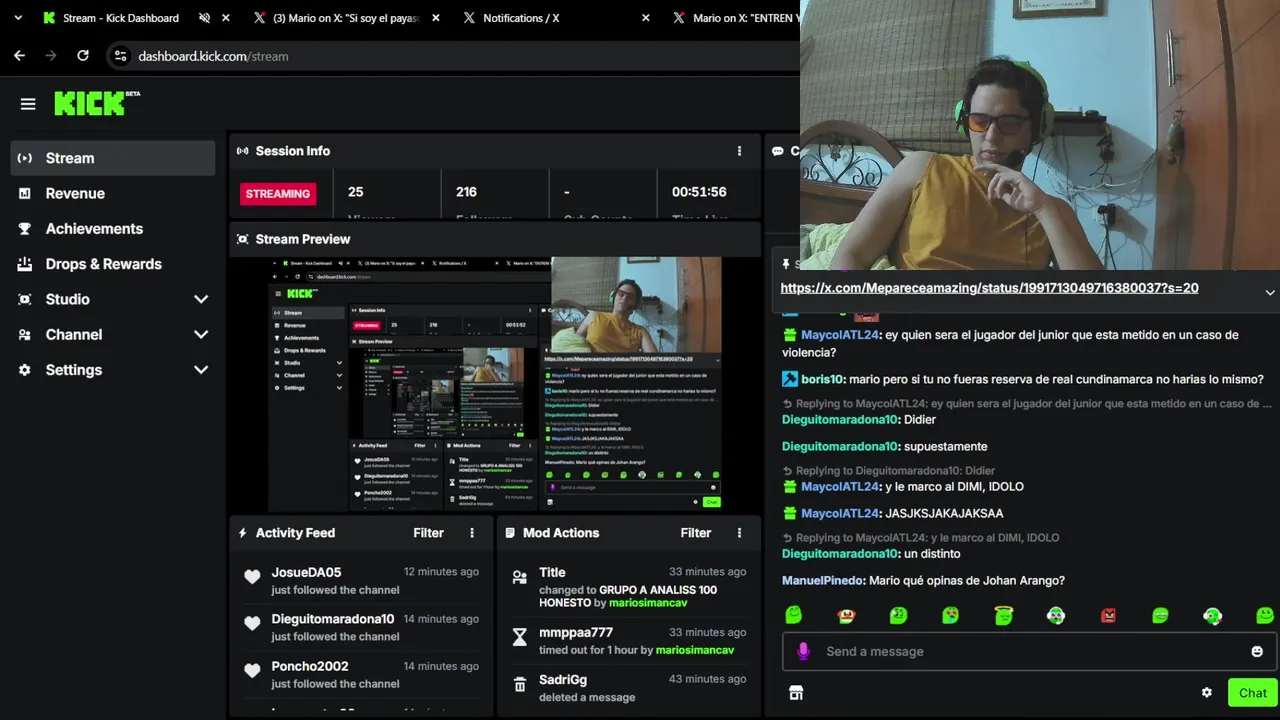This screenshot has width=1280, height=720.
Task: Click 'Dieguitomaradona10' in Activity Feed
Action: [333, 619]
